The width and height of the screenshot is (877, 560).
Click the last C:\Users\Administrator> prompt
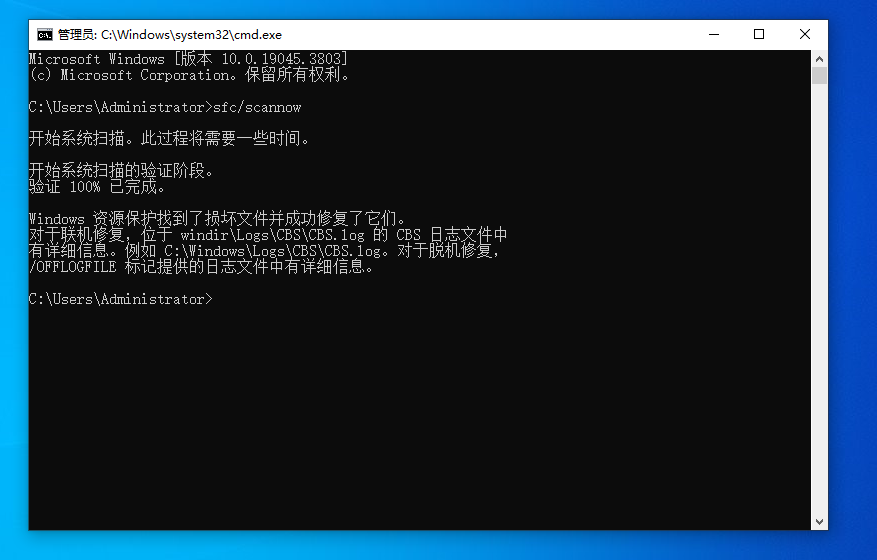pyautogui.click(x=121, y=299)
